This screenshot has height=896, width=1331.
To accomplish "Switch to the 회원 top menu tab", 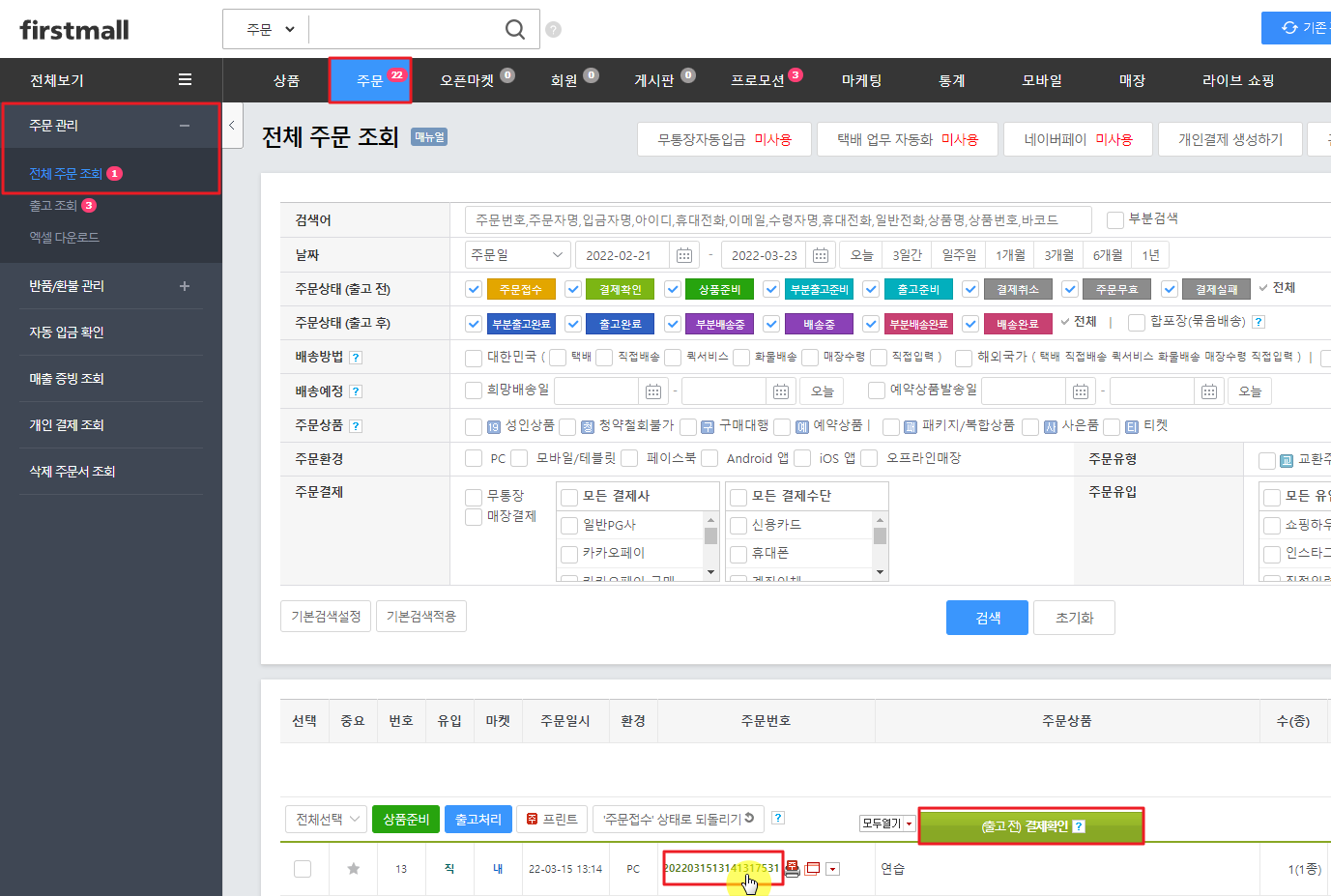I will tap(564, 80).
